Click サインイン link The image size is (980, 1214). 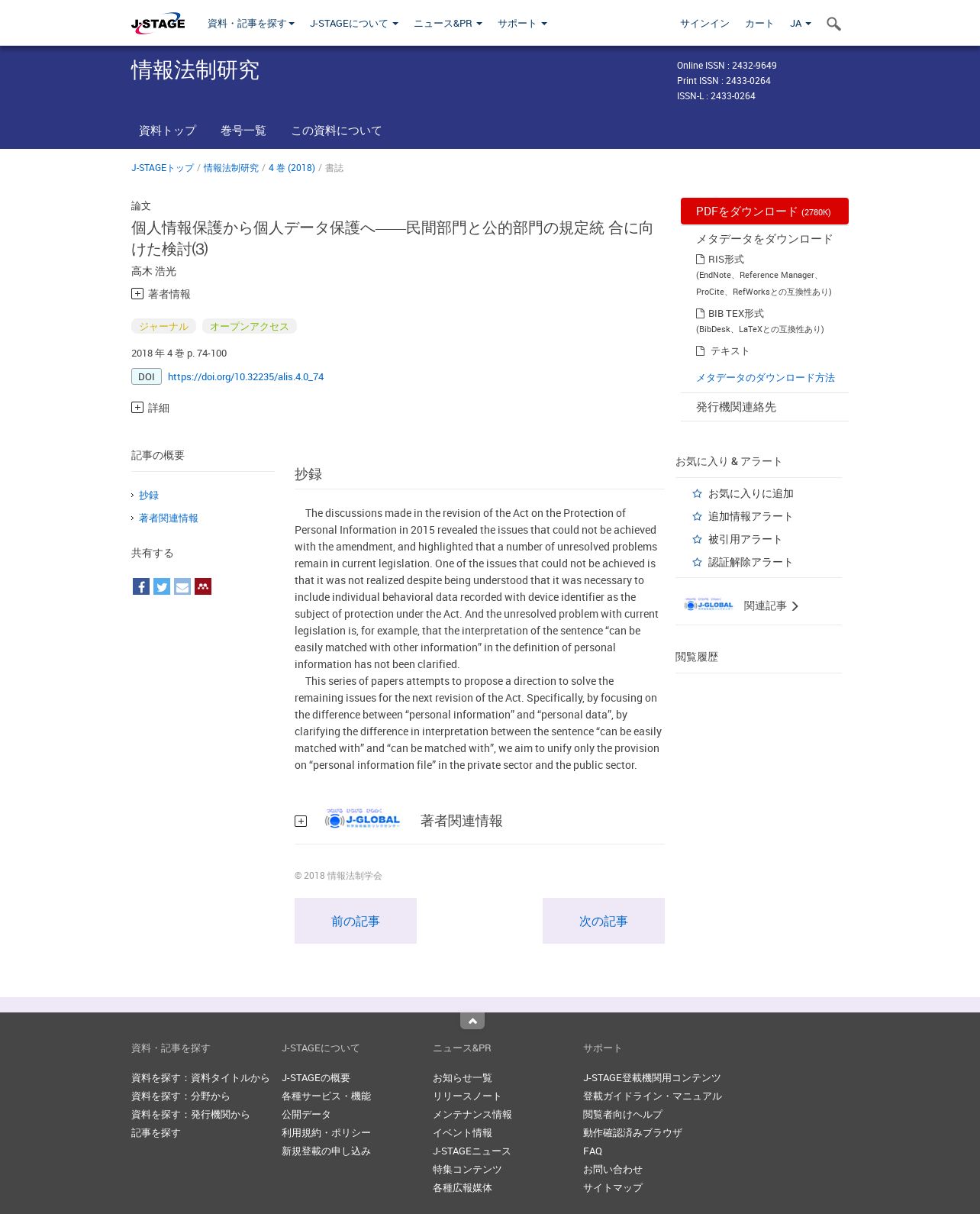tap(704, 24)
